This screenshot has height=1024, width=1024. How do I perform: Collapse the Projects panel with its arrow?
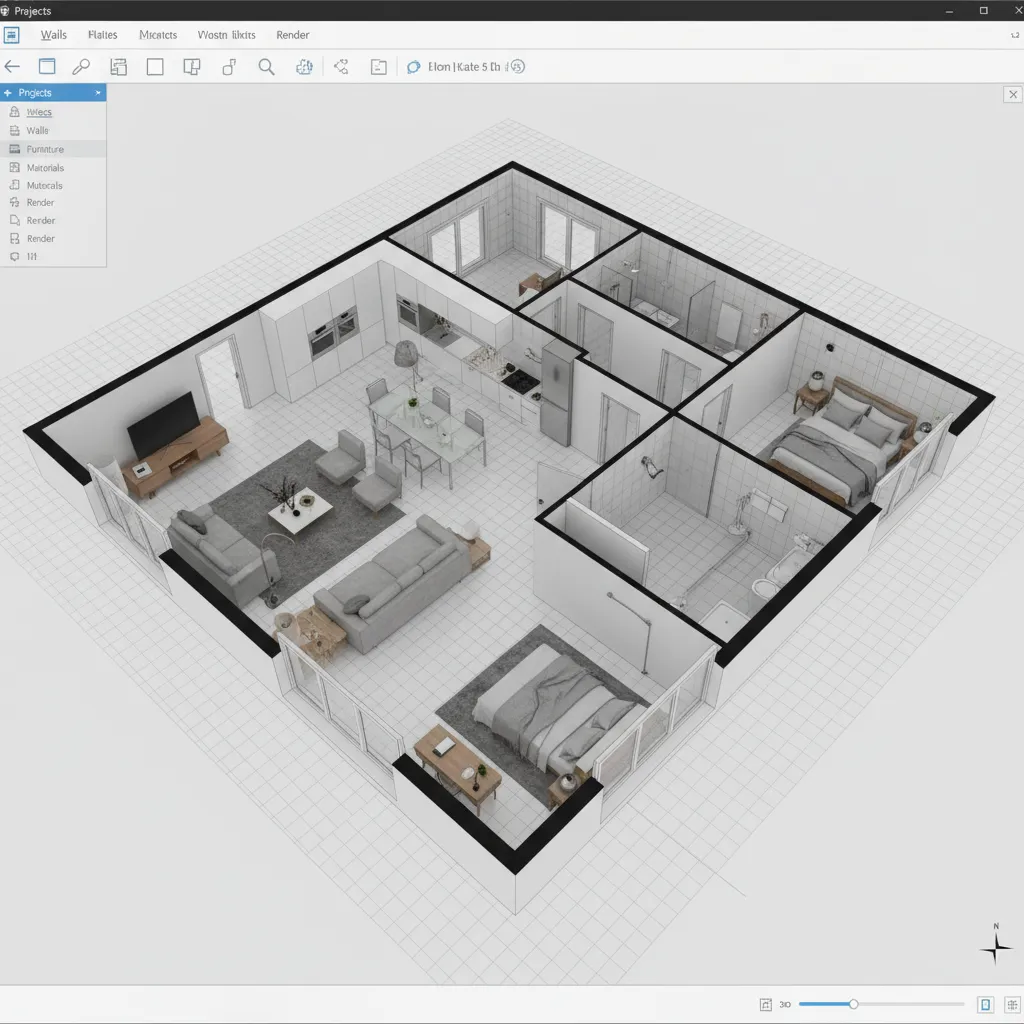coord(98,92)
